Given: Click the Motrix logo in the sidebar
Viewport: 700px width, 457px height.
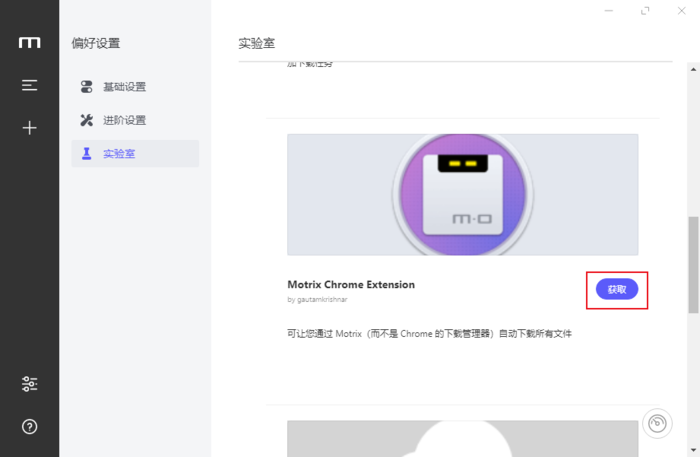Looking at the screenshot, I should pyautogui.click(x=30, y=43).
